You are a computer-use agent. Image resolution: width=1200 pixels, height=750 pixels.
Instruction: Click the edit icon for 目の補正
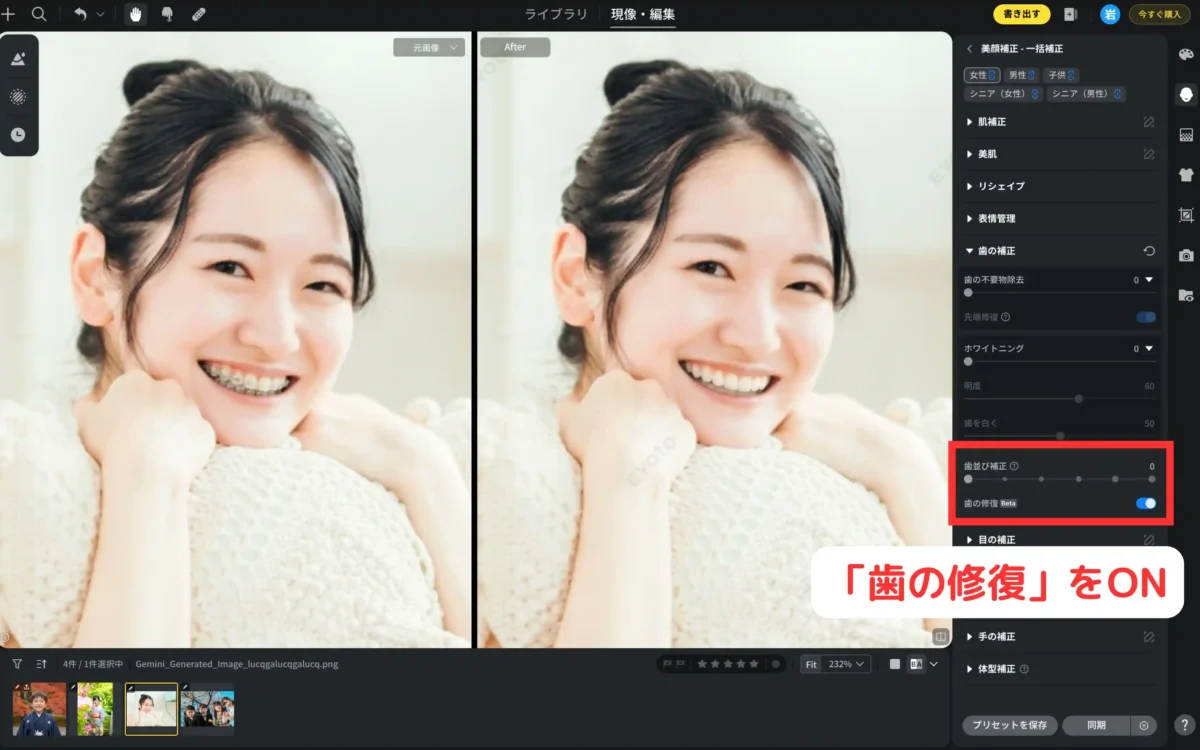click(1149, 540)
